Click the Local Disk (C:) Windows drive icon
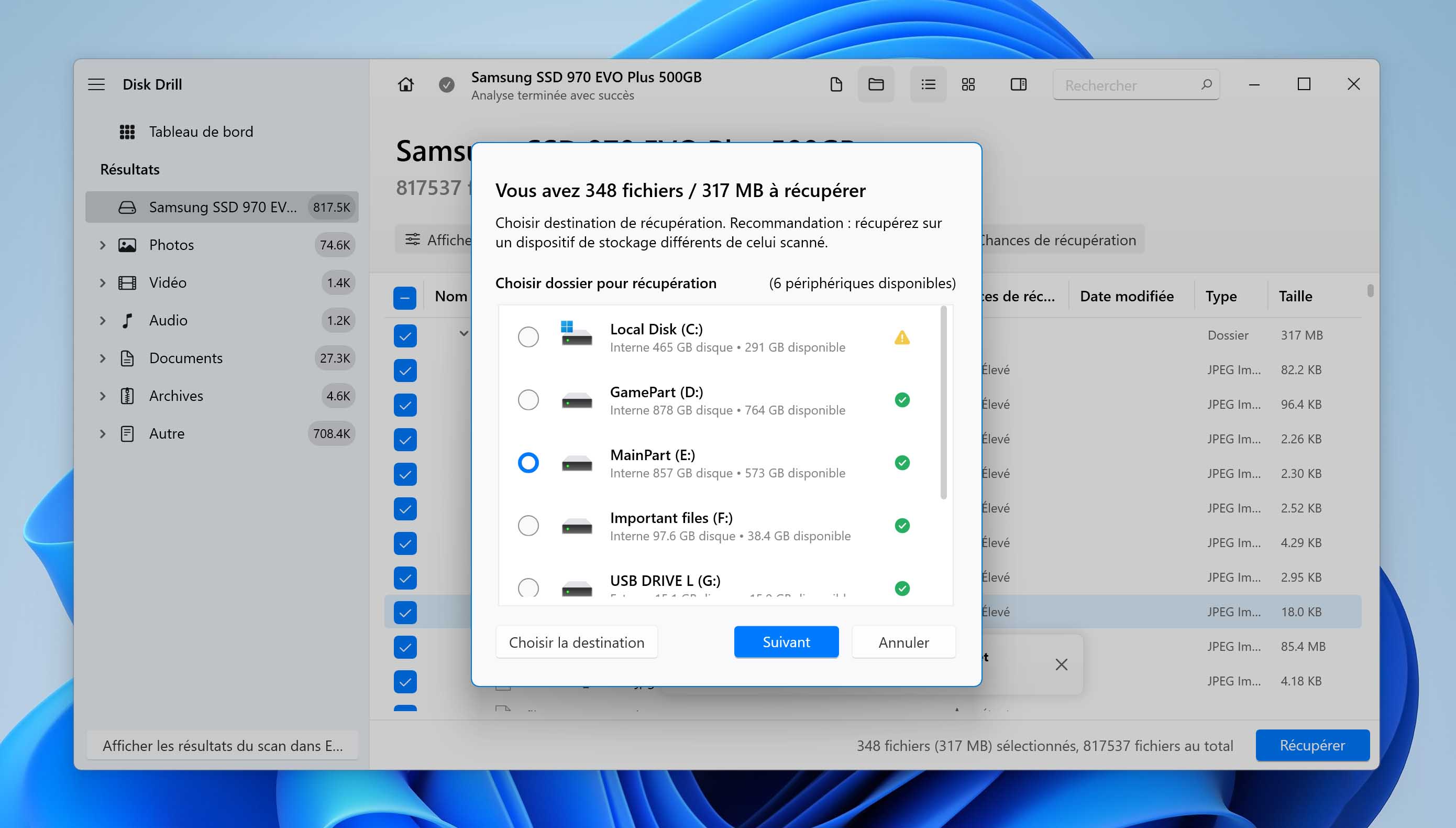This screenshot has width=1456, height=828. (576, 334)
